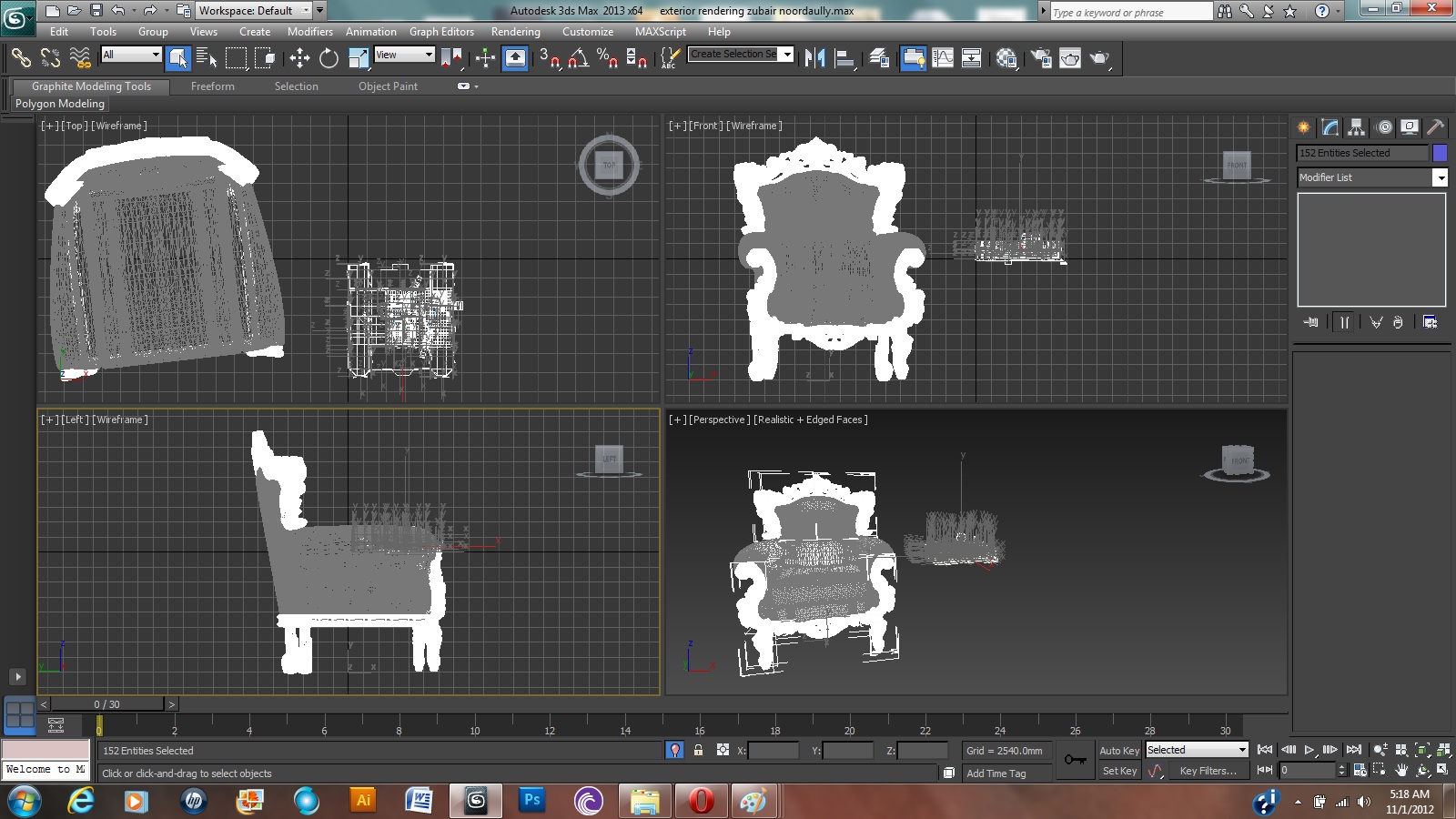This screenshot has height=819, width=1456.
Task: Toggle Angle Snap
Action: (578, 58)
